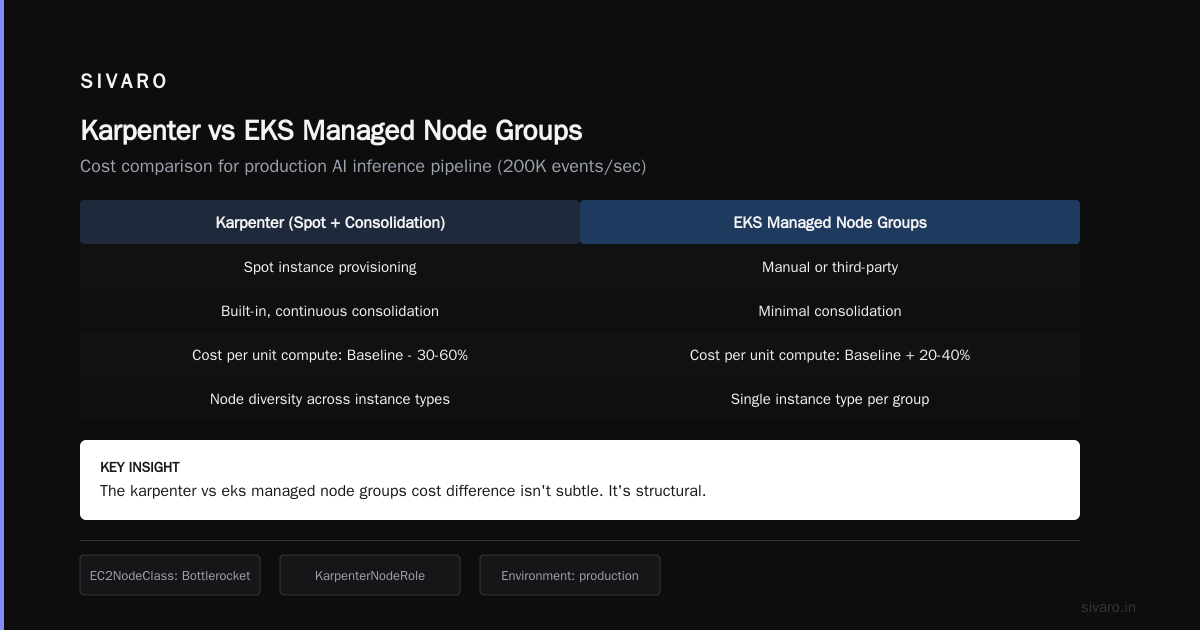Screen dimensions: 1200x630
Task: Click the key insight sentence about structural difference
Action: coord(403,491)
